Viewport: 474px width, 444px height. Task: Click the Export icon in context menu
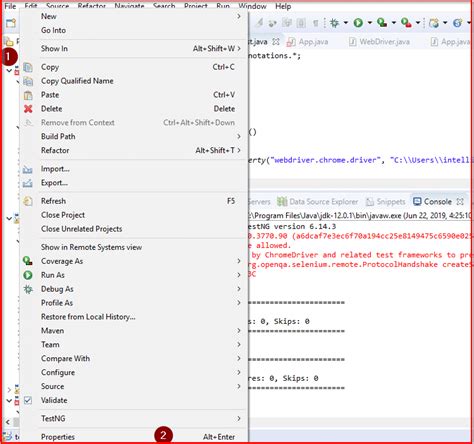point(28,183)
